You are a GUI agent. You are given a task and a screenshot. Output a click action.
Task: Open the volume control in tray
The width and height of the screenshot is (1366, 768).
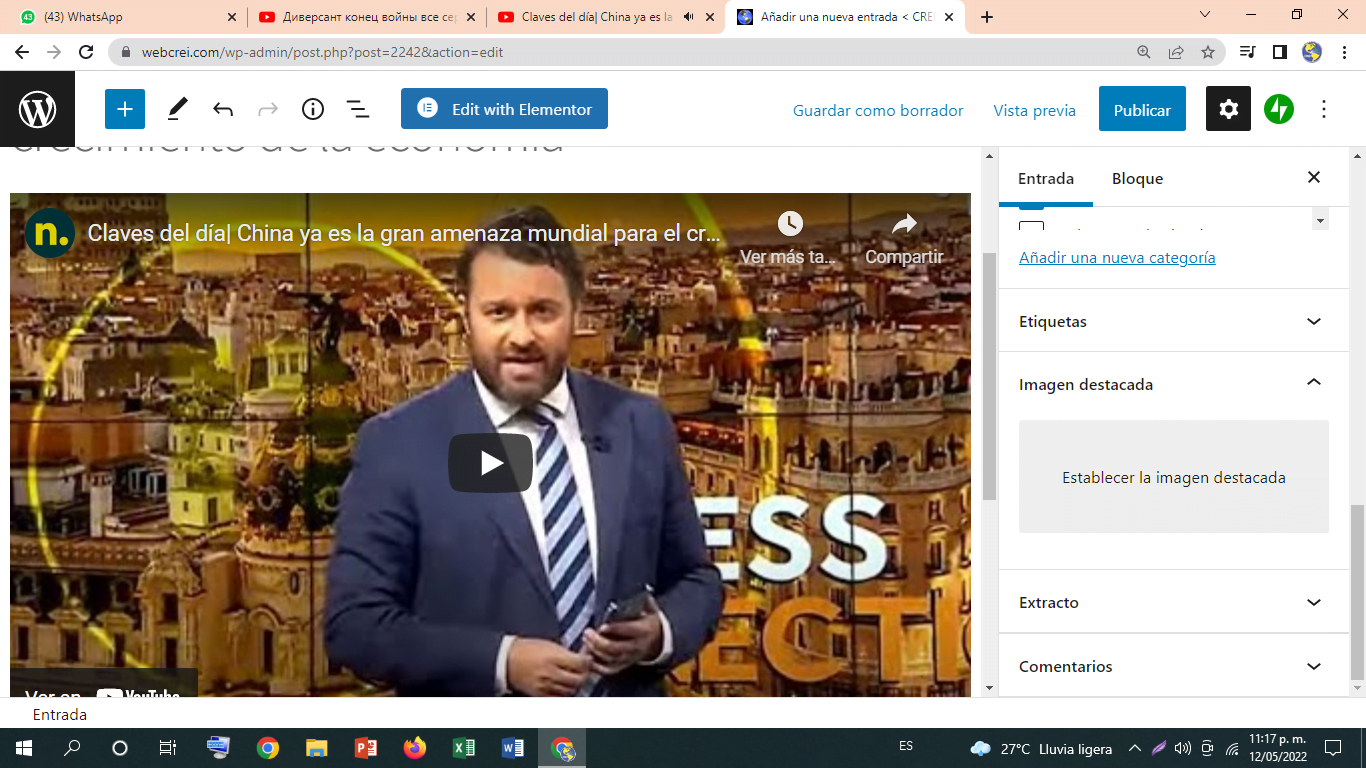click(x=1183, y=748)
